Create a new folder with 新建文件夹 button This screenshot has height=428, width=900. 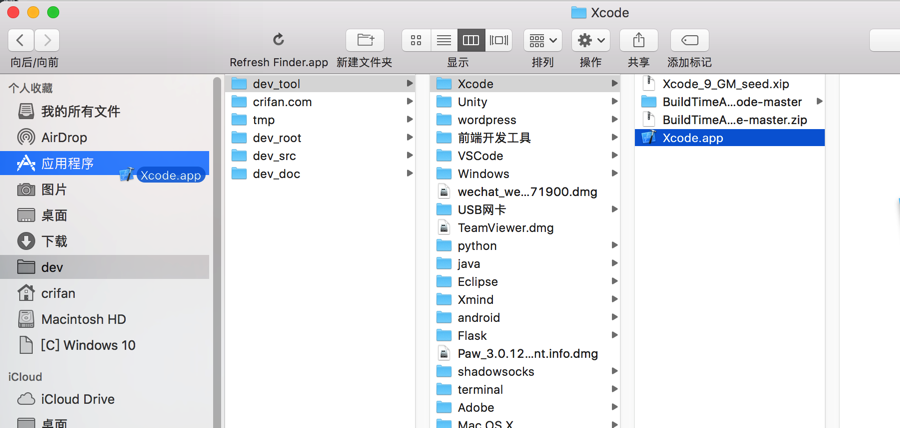(364, 40)
